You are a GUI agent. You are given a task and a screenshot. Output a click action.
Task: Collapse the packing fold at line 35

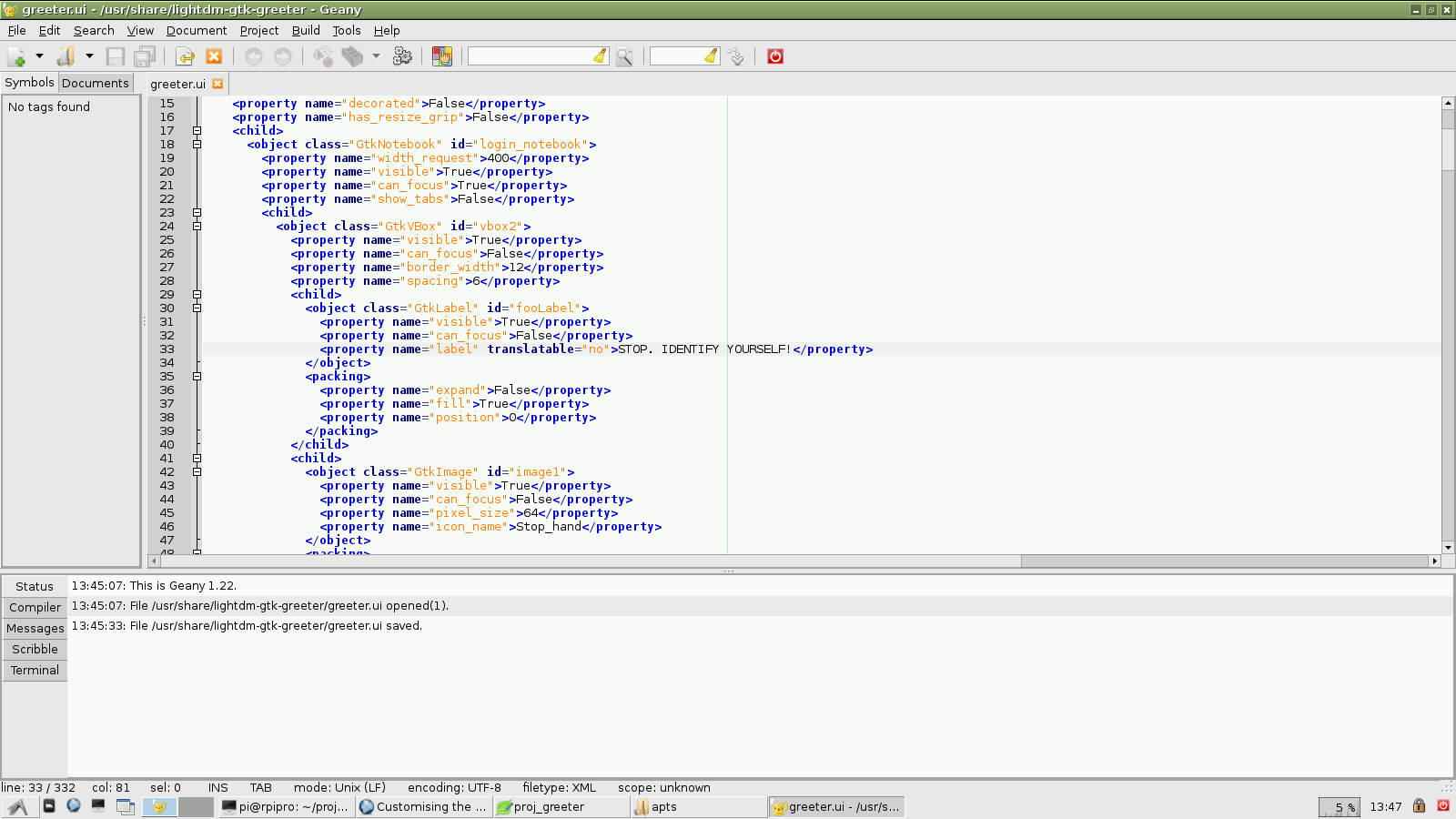click(197, 377)
